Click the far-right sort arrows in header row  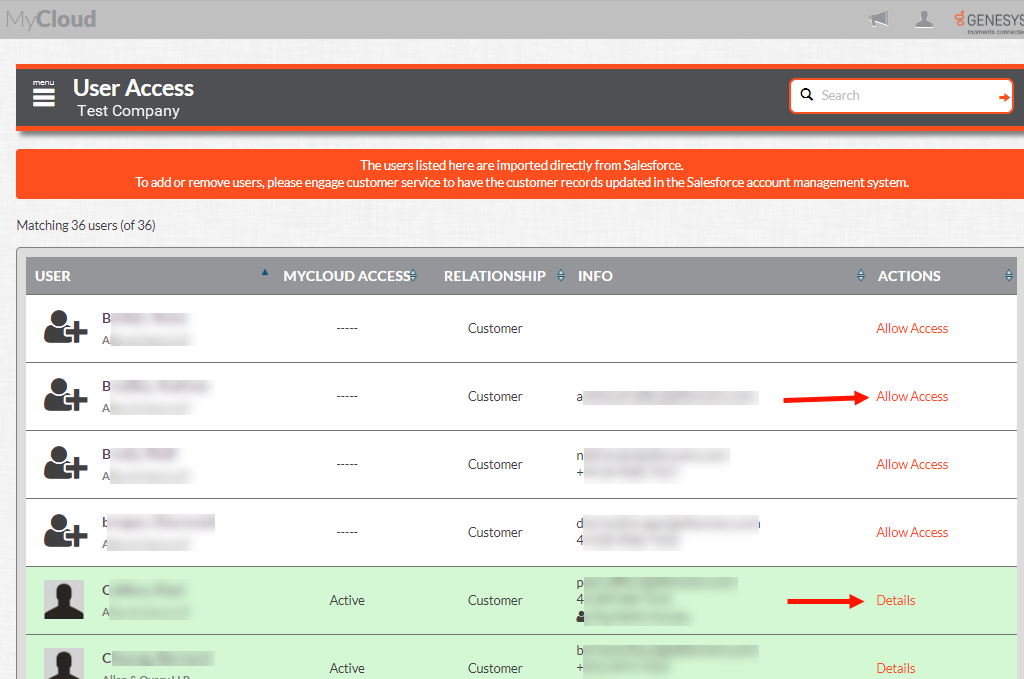point(1008,275)
